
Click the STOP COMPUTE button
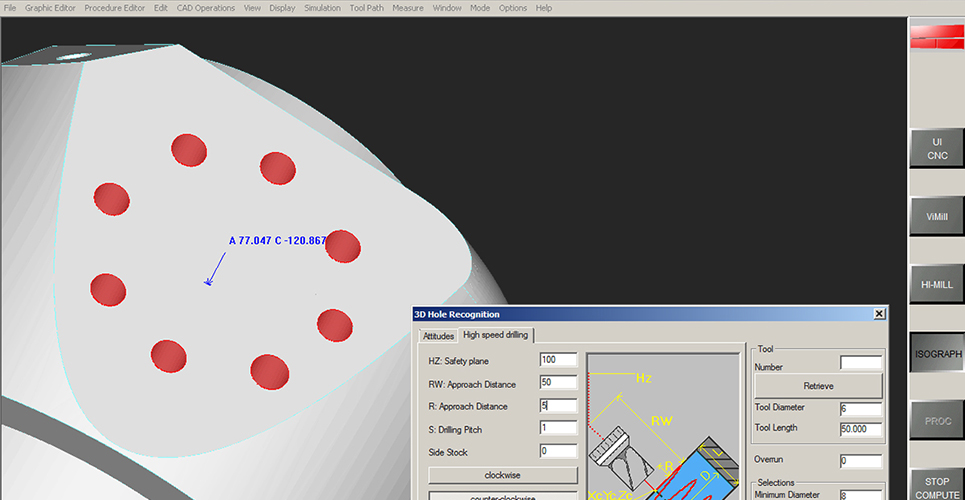pyautogui.click(x=937, y=485)
